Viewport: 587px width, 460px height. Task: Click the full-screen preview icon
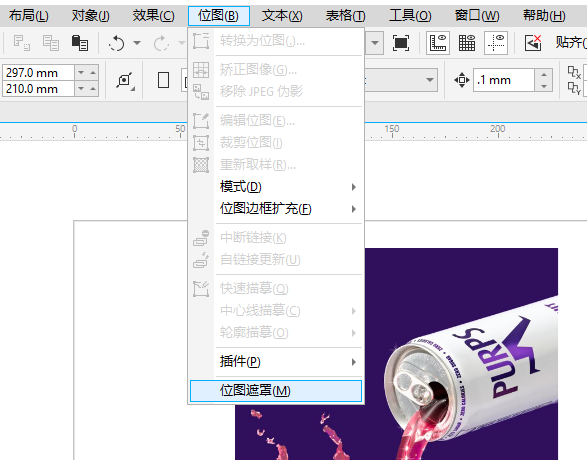click(401, 43)
